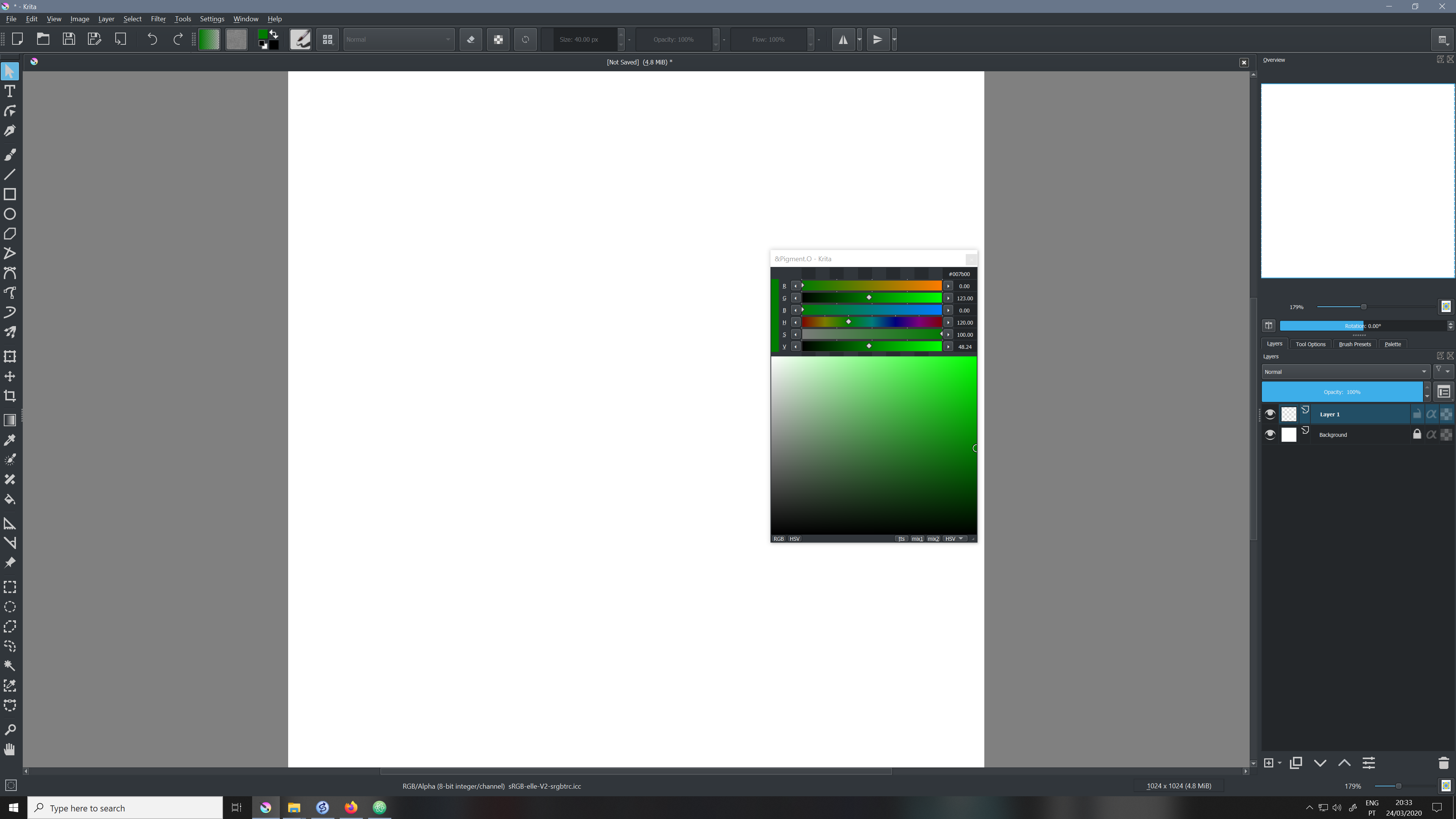Open the Layer menu

point(106,19)
